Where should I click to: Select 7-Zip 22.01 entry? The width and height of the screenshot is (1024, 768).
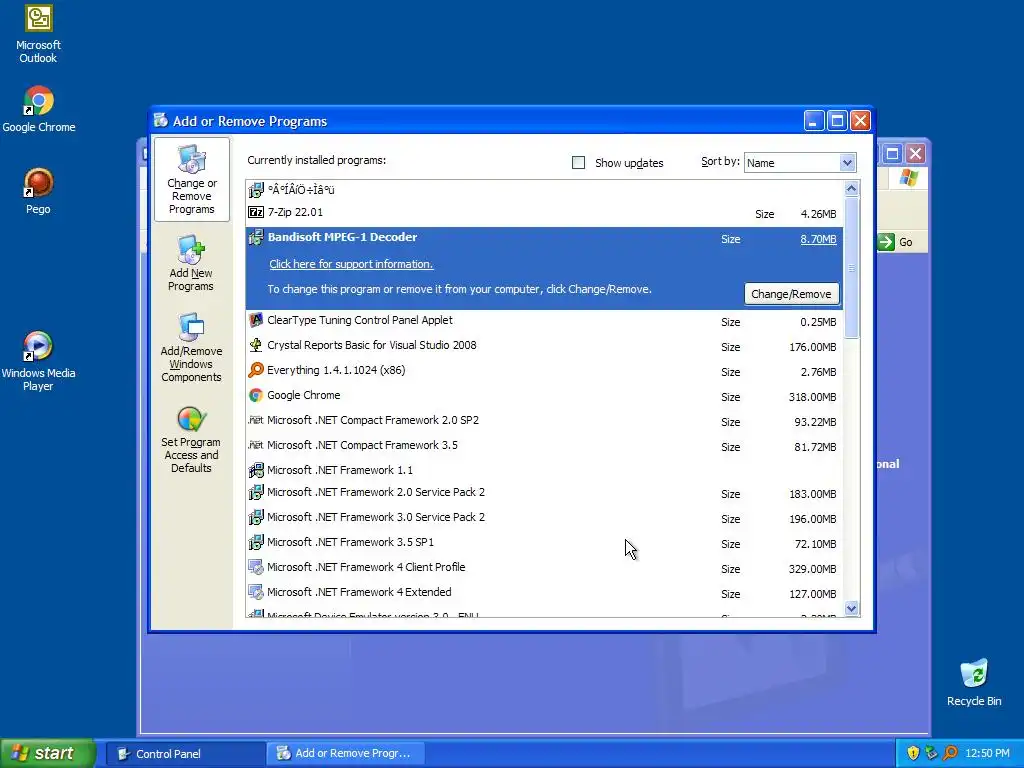544,213
